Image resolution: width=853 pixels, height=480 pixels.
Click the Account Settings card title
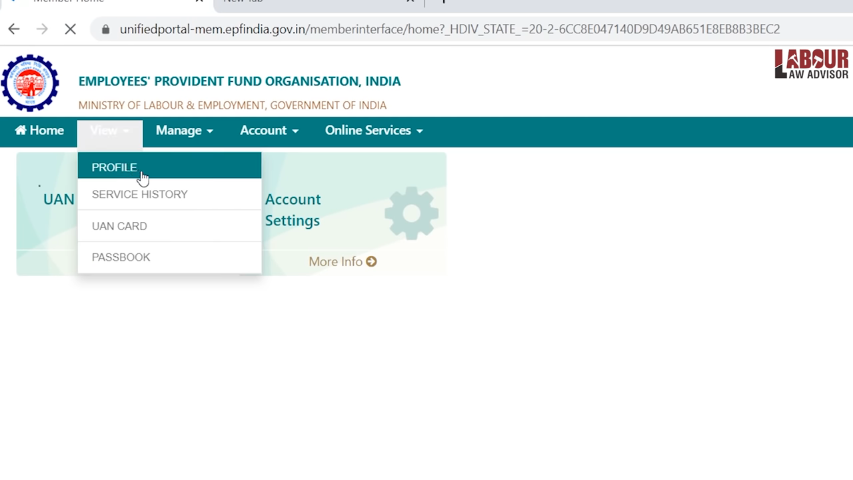pos(293,210)
